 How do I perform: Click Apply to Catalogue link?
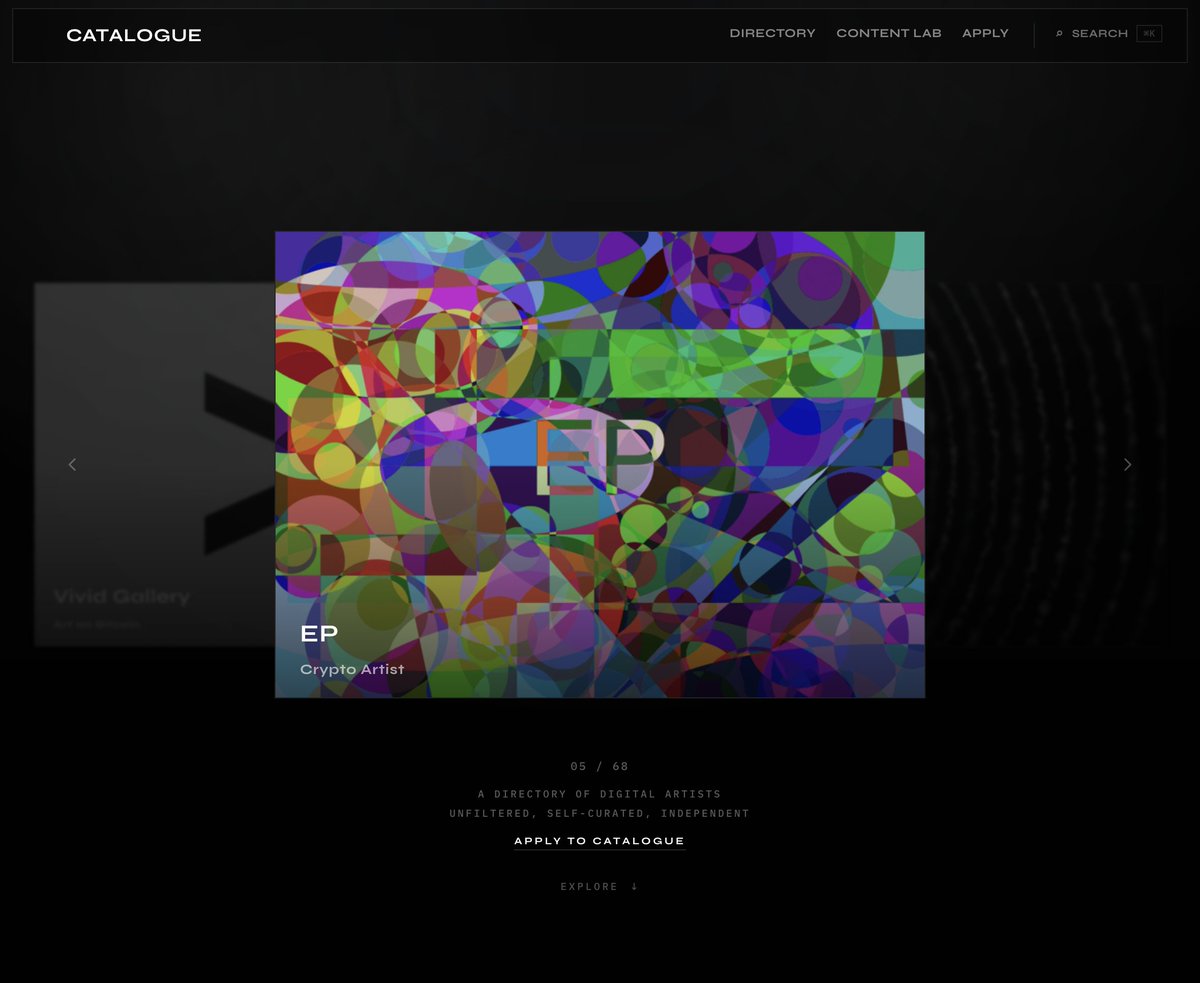pyautogui.click(x=599, y=841)
